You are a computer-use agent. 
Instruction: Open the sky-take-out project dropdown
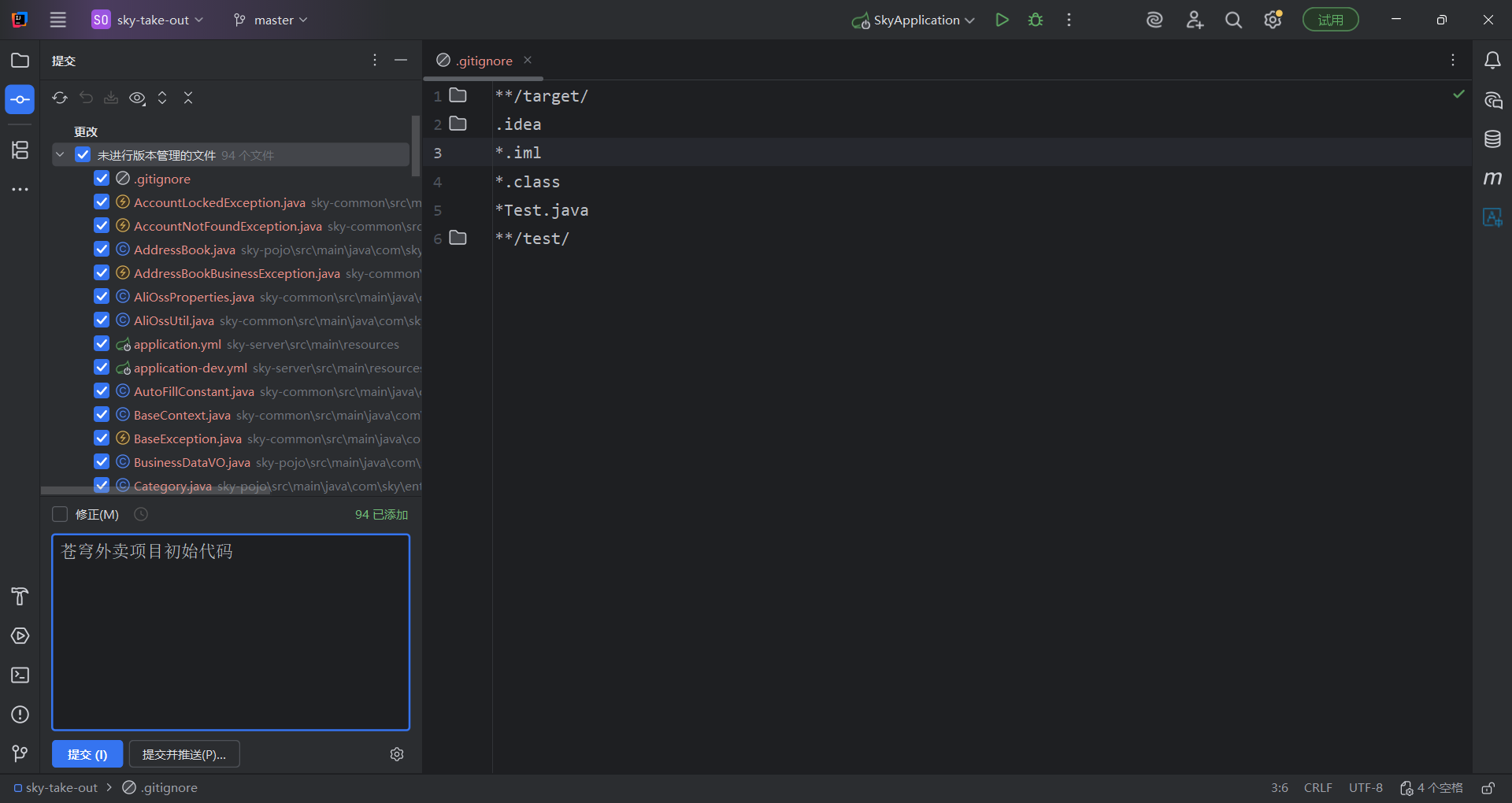[x=148, y=20]
